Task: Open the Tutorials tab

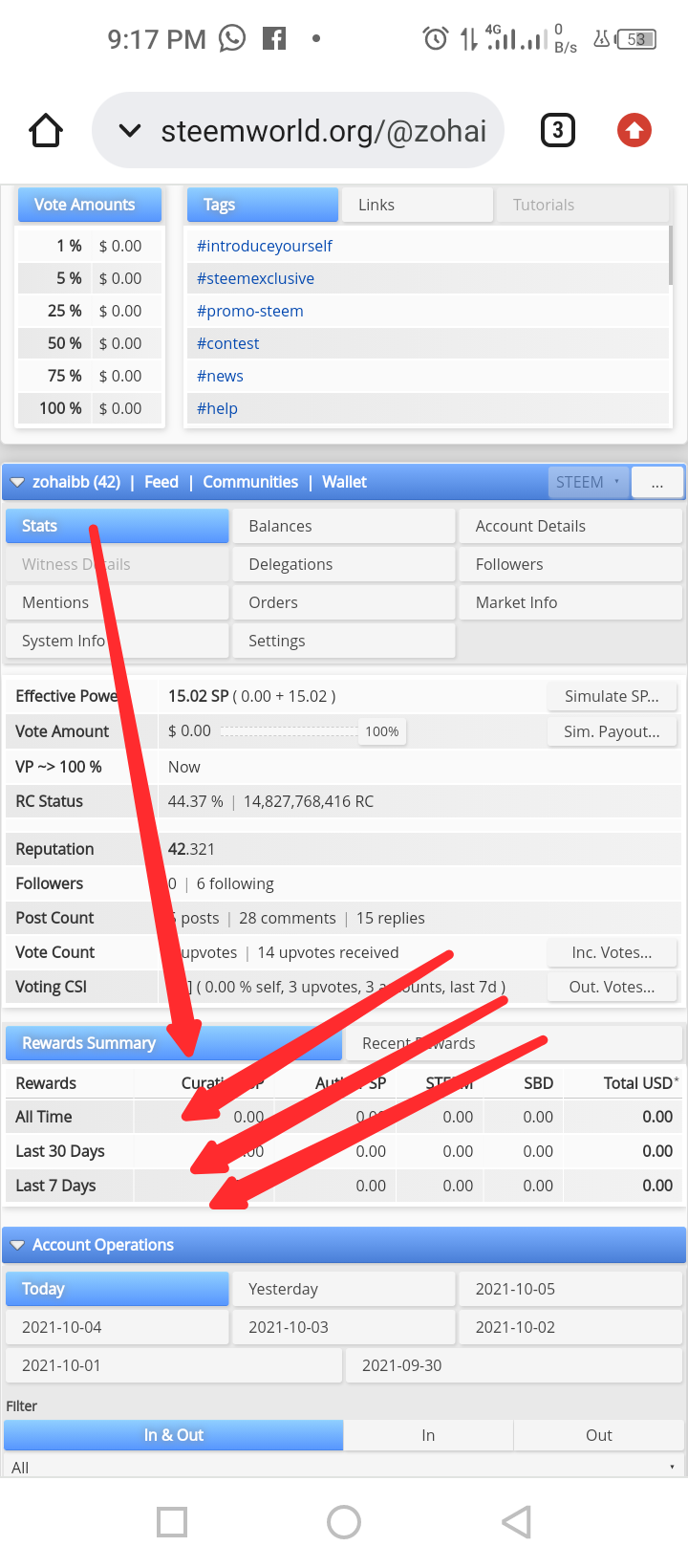Action: [x=583, y=205]
